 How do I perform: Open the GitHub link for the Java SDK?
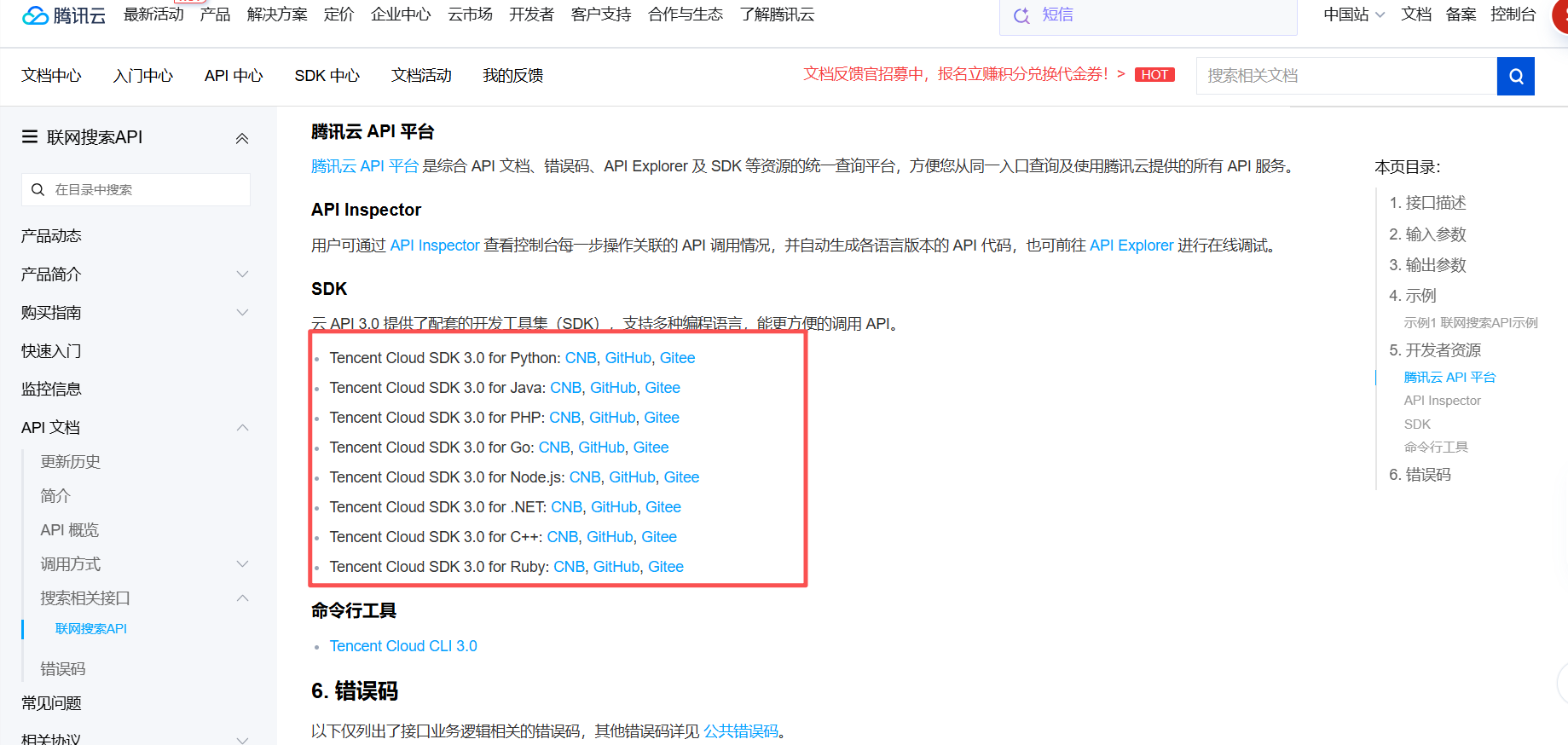pos(613,388)
